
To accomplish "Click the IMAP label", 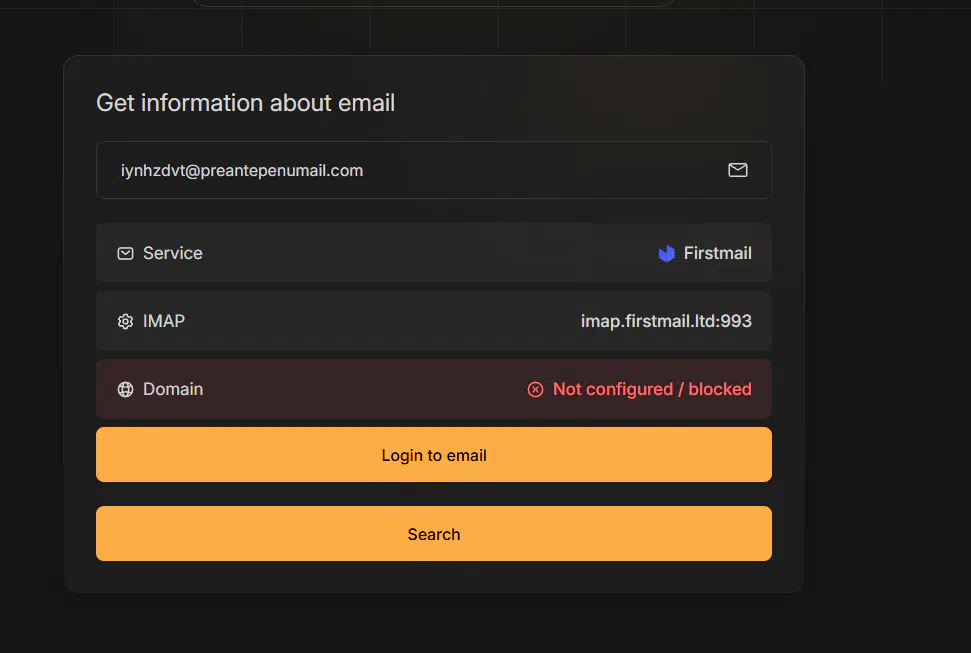I will coord(163,321).
